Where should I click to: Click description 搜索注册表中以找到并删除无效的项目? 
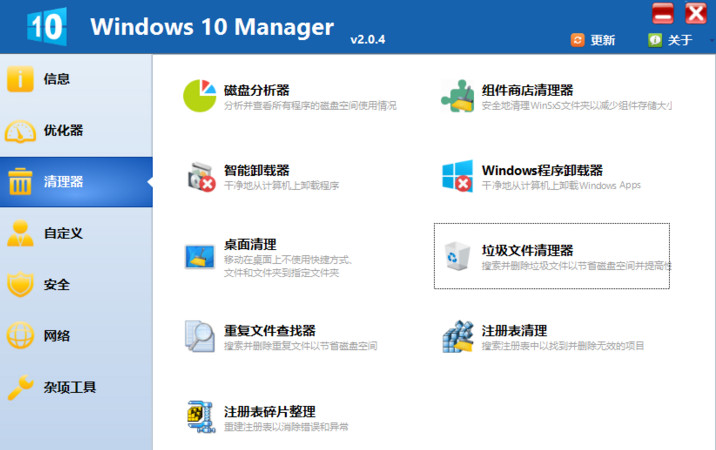(563, 346)
